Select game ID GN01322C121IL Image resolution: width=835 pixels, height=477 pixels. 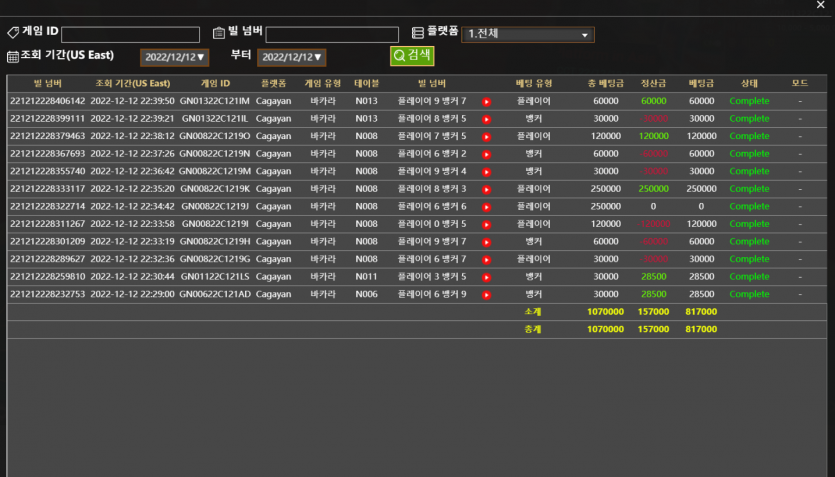coord(215,119)
